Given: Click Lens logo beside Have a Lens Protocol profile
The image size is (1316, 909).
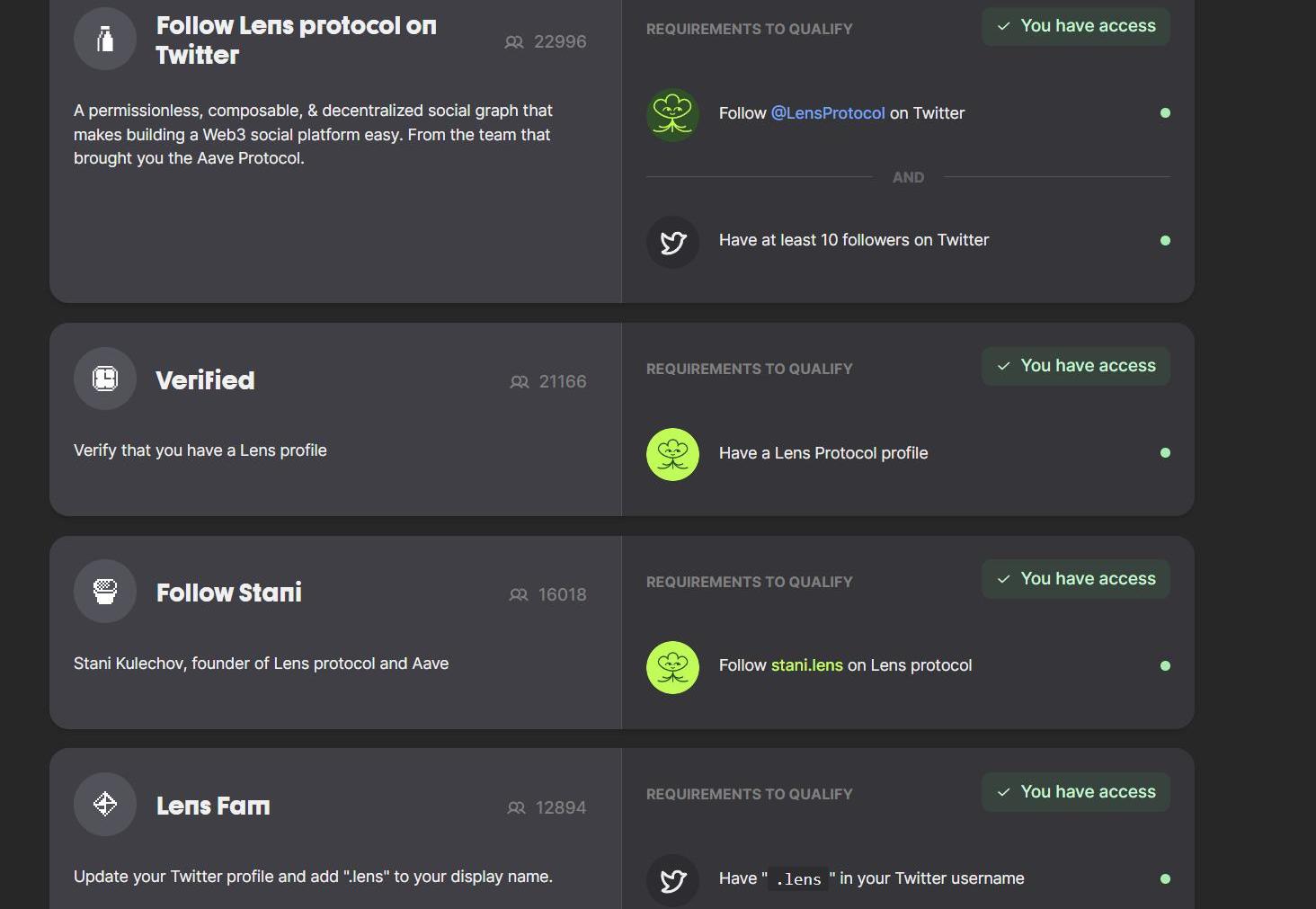Looking at the screenshot, I should 672,454.
